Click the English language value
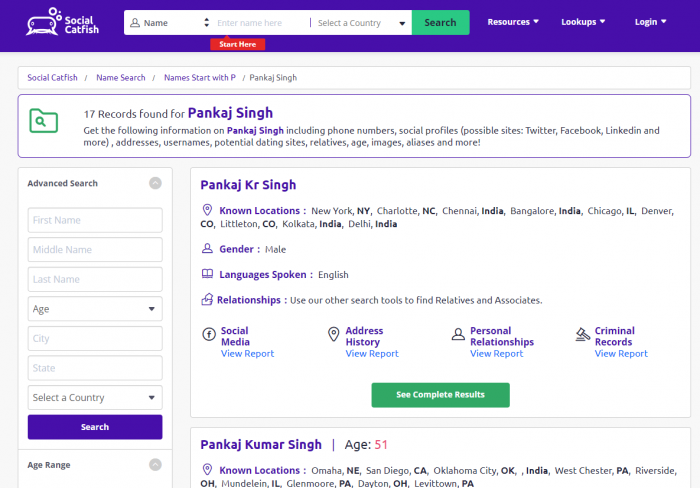The width and height of the screenshot is (700, 488). coord(333,275)
